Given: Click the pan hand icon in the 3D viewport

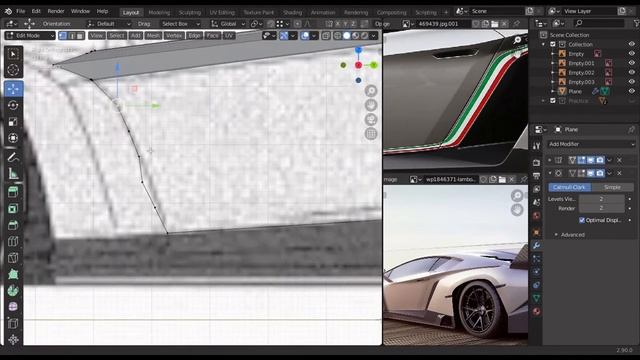Looking at the screenshot, I should tap(371, 105).
